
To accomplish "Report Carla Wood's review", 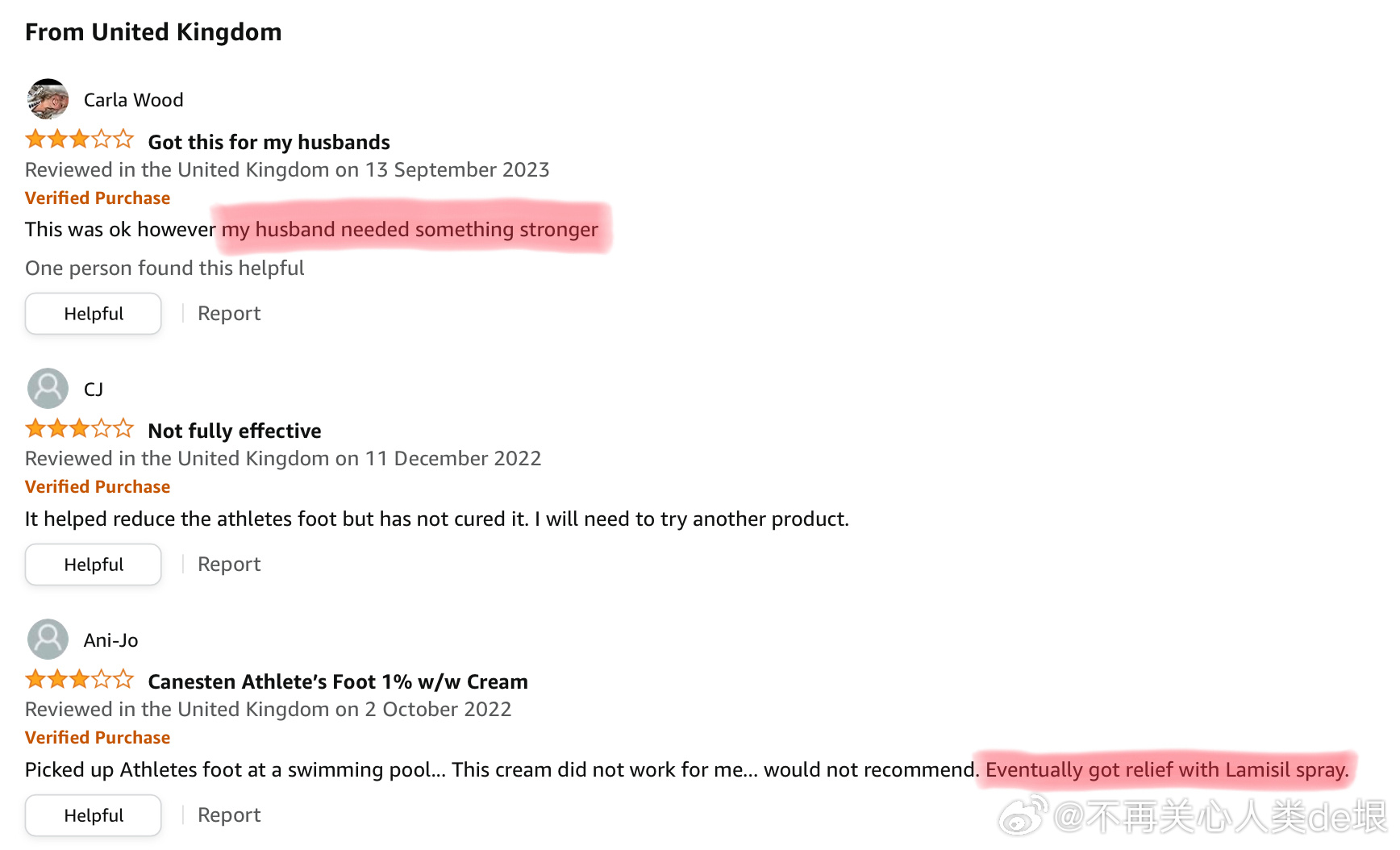I will pos(229,314).
